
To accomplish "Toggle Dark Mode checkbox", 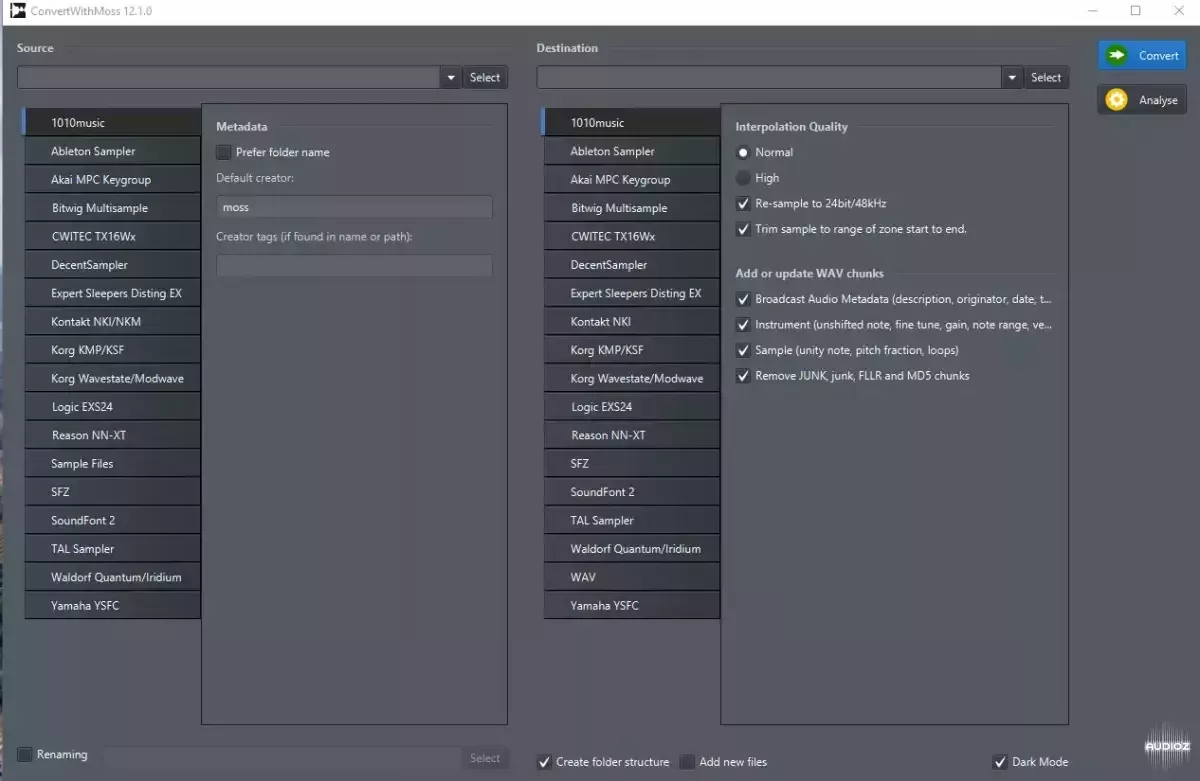I will [x=1000, y=762].
